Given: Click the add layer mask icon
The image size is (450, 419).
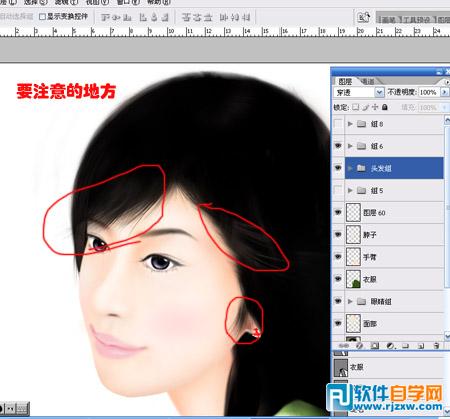Looking at the screenshot, I should [375, 346].
